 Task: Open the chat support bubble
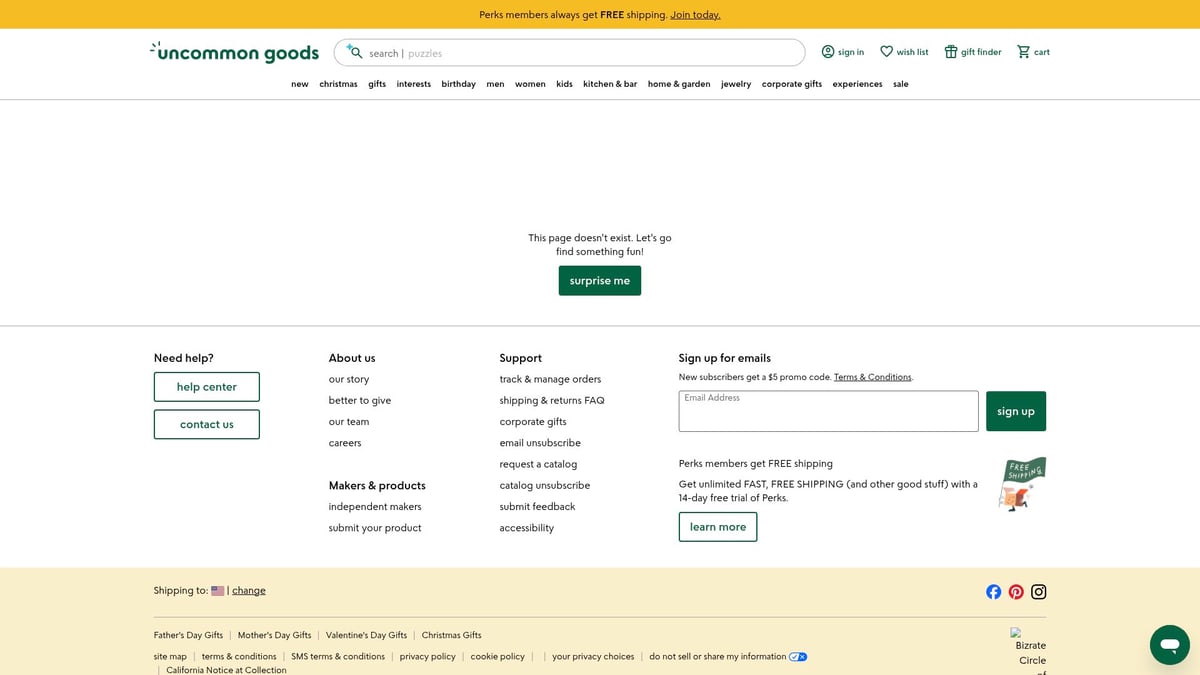[1169, 645]
